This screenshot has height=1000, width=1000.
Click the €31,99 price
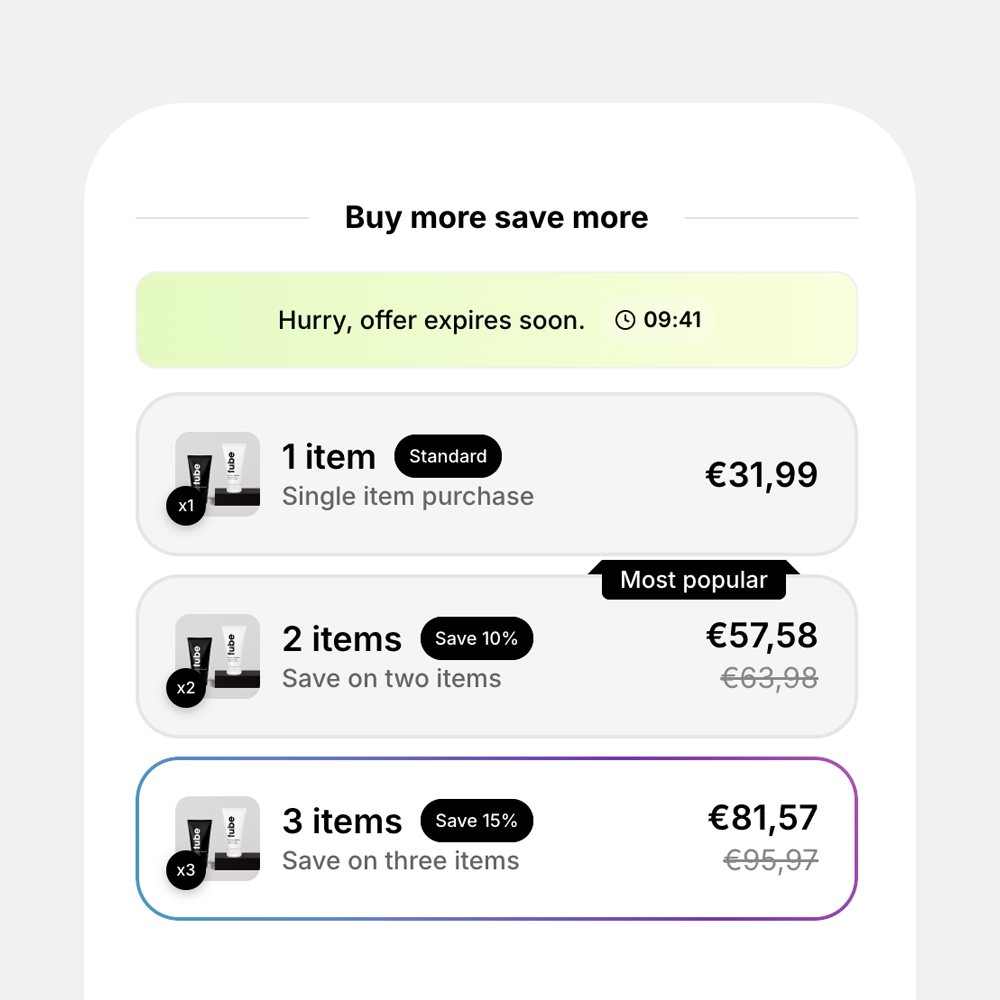761,474
